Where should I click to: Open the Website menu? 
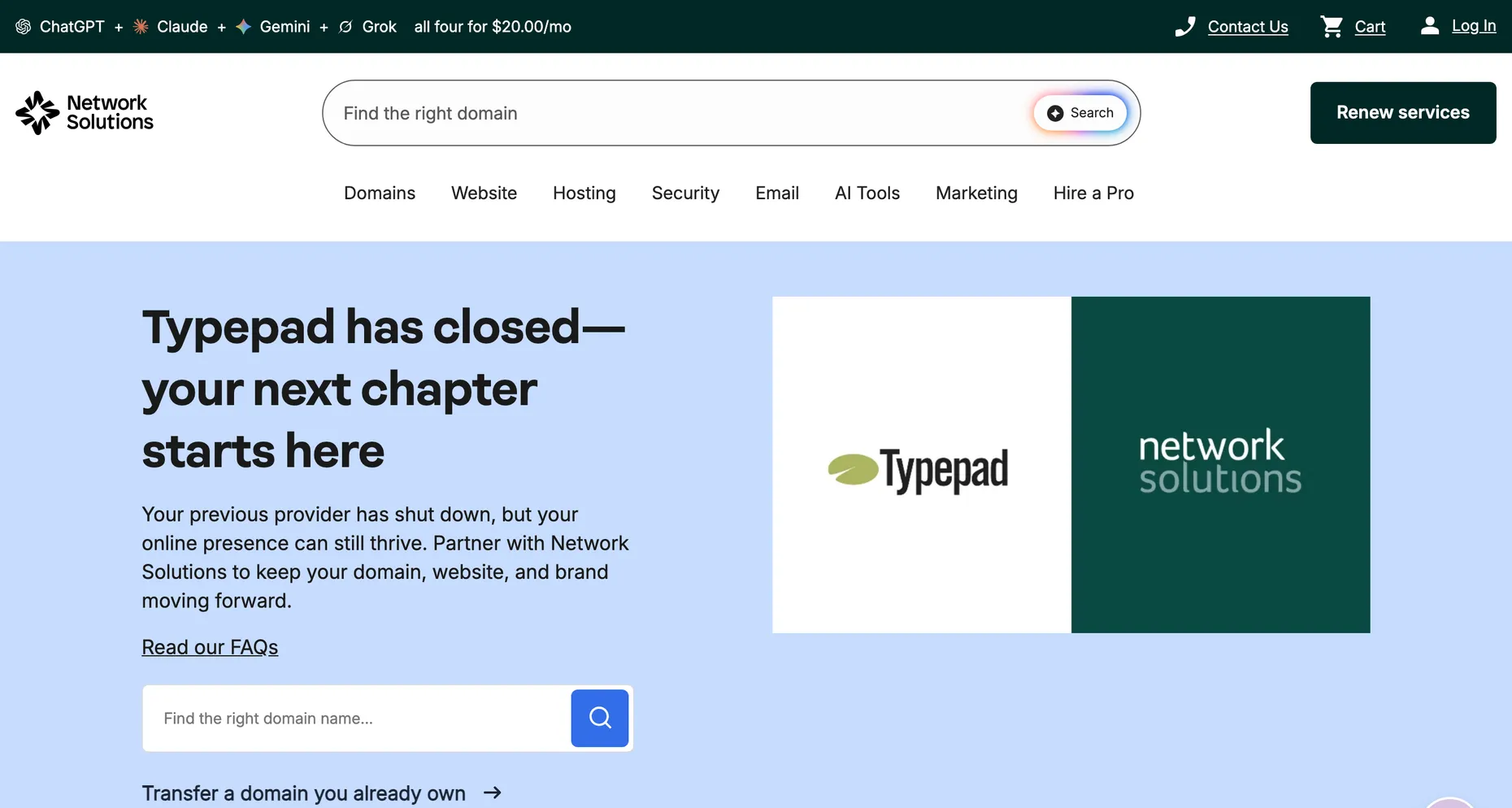(484, 193)
